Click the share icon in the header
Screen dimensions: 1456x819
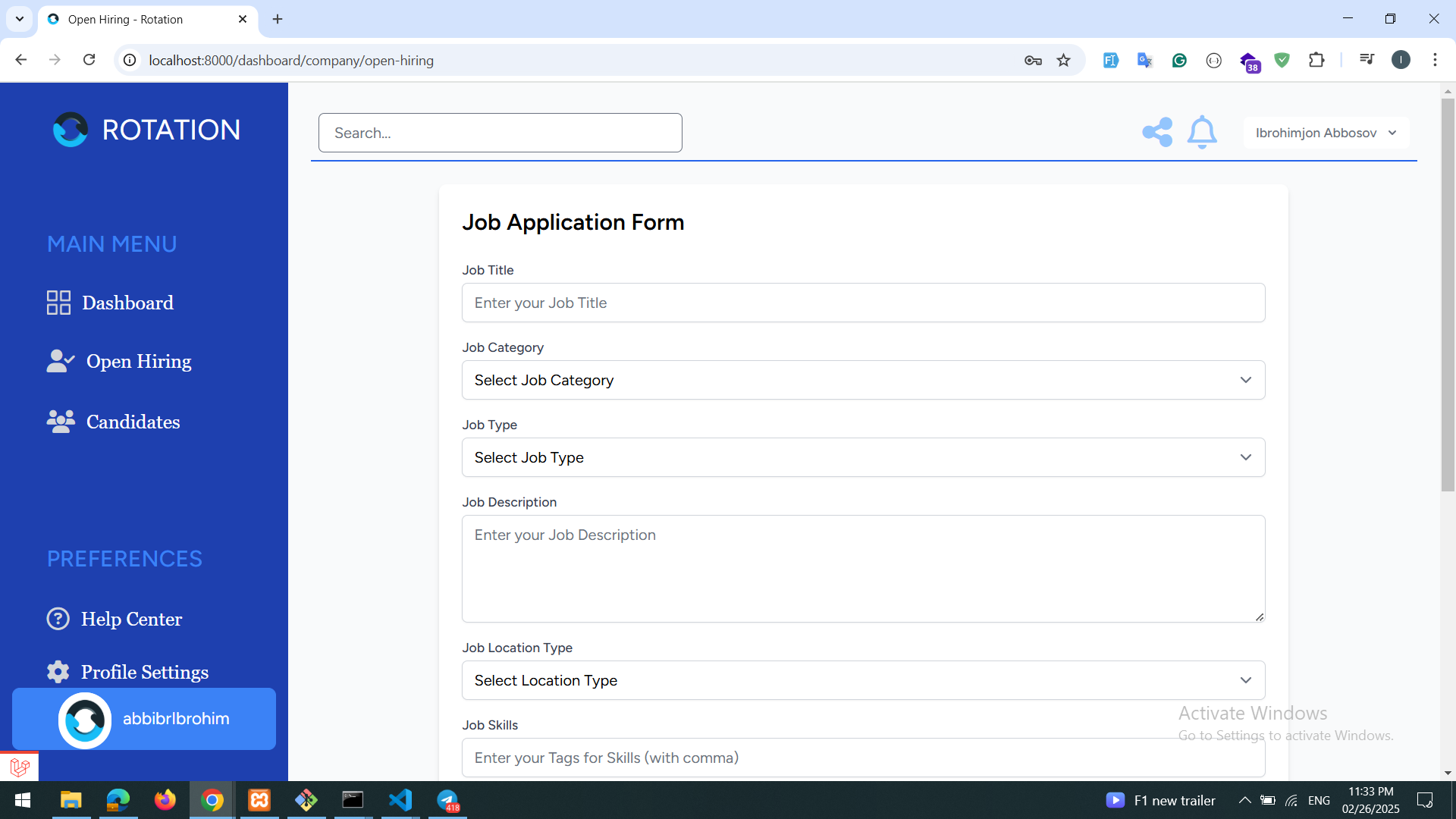tap(1157, 133)
